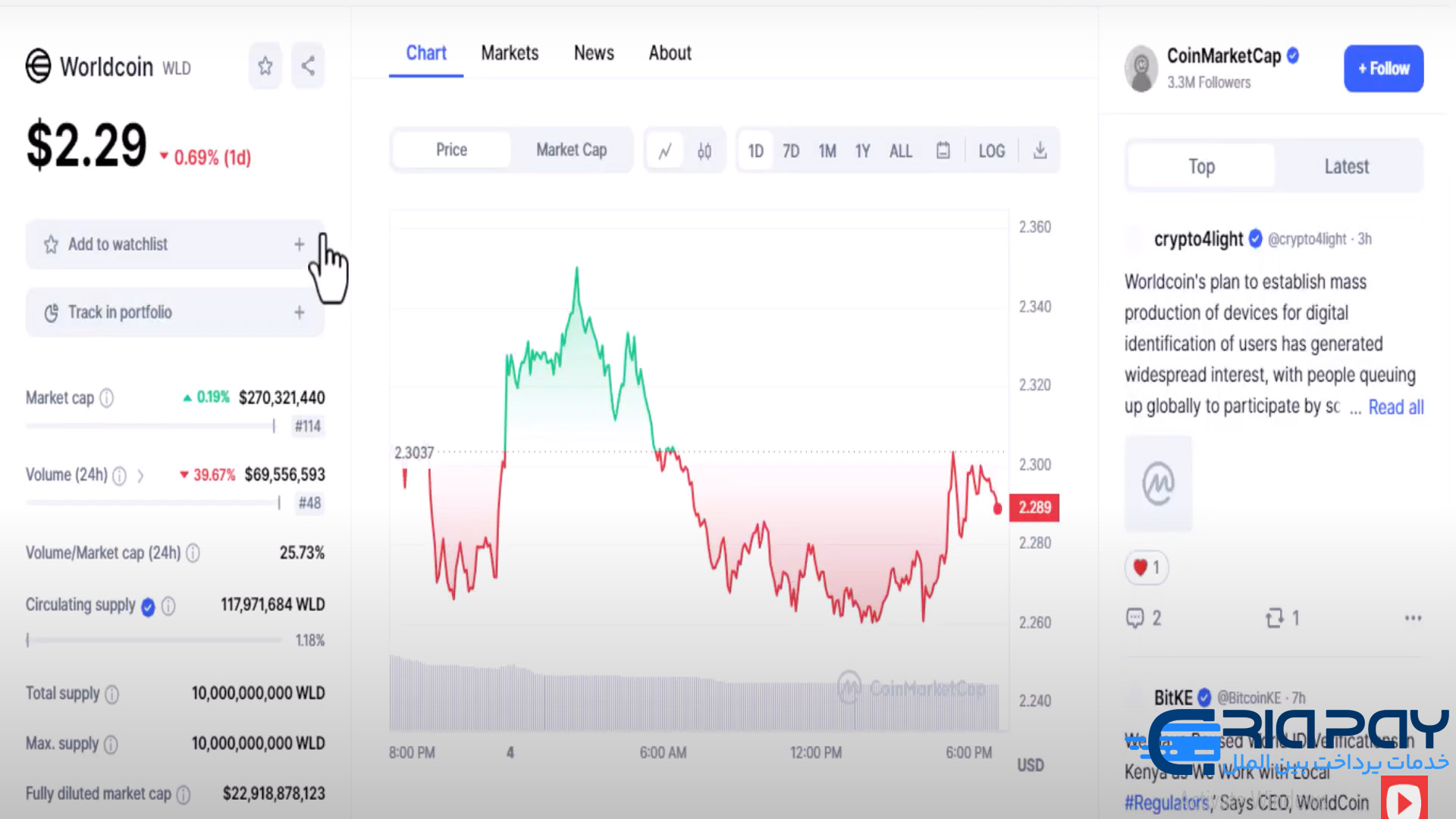Click the 2.289 current price marker
This screenshot has height=819, width=1456.
[x=1034, y=507]
